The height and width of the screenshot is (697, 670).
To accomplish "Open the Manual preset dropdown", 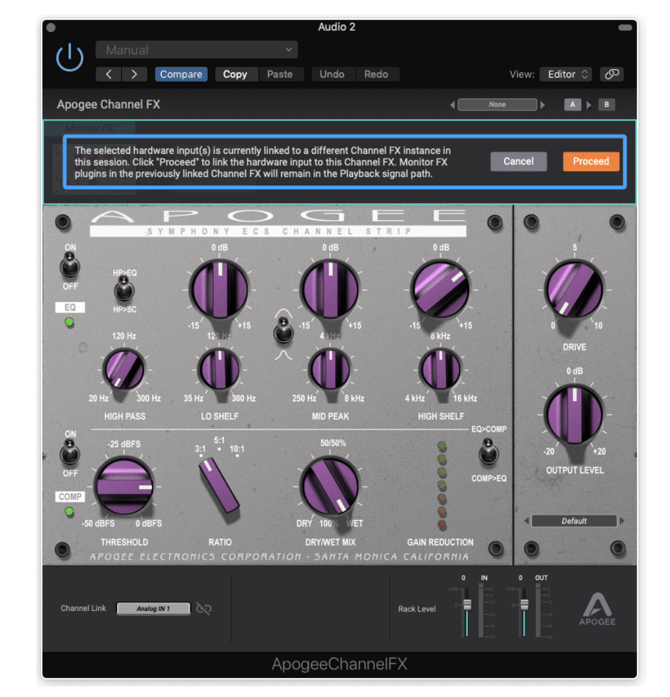I will point(197,49).
